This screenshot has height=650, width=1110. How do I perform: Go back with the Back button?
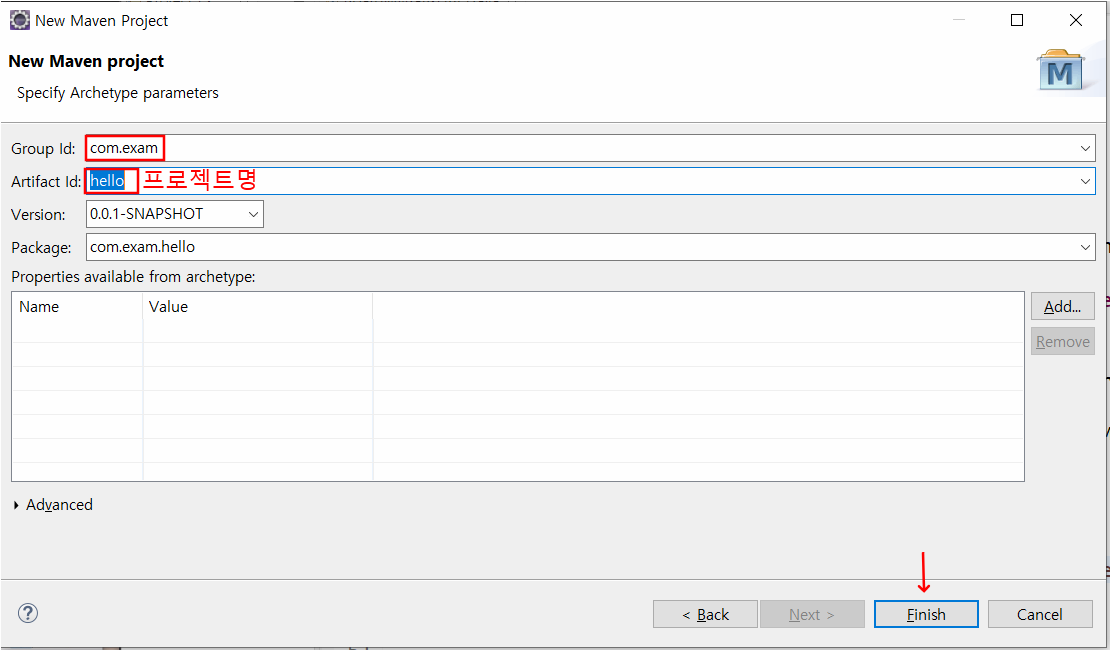coord(705,614)
